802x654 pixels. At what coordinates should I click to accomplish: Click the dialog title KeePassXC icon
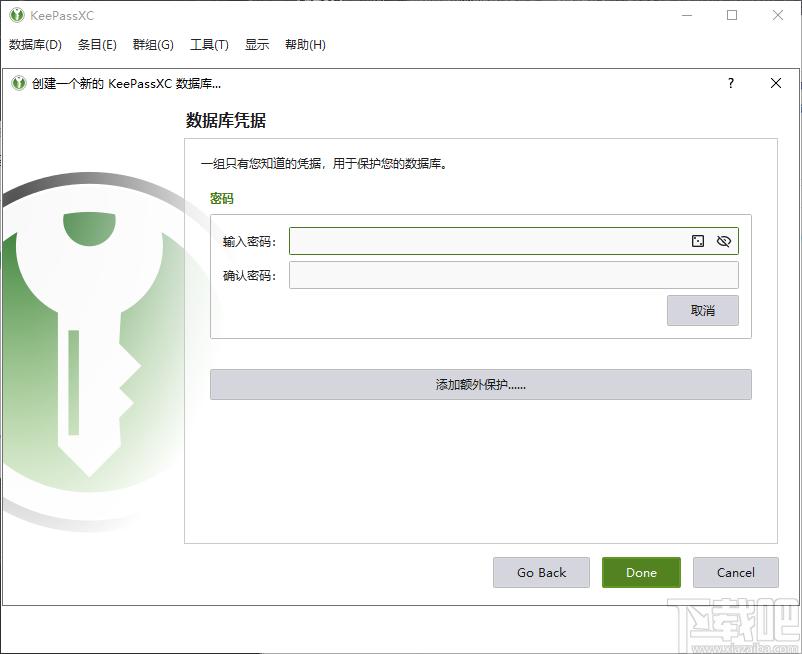coord(19,83)
